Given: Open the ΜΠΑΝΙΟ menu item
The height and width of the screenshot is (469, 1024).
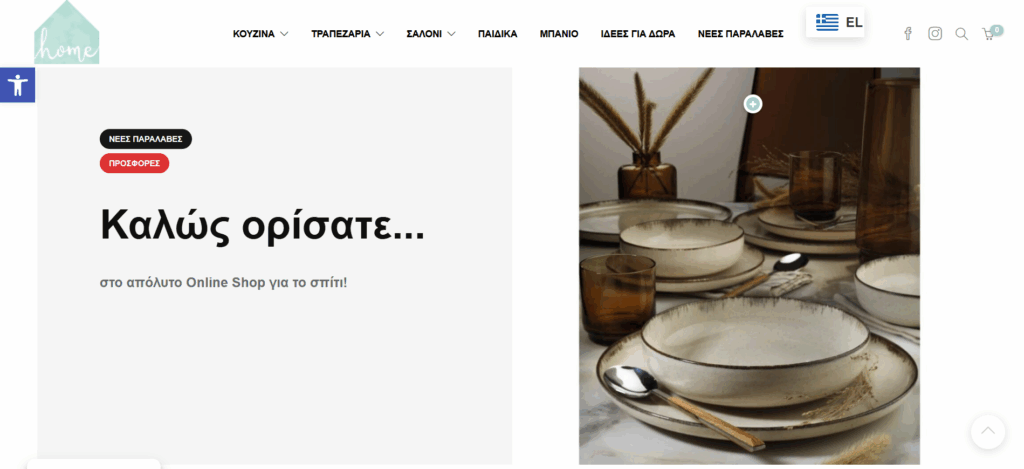Looking at the screenshot, I should pos(558,34).
